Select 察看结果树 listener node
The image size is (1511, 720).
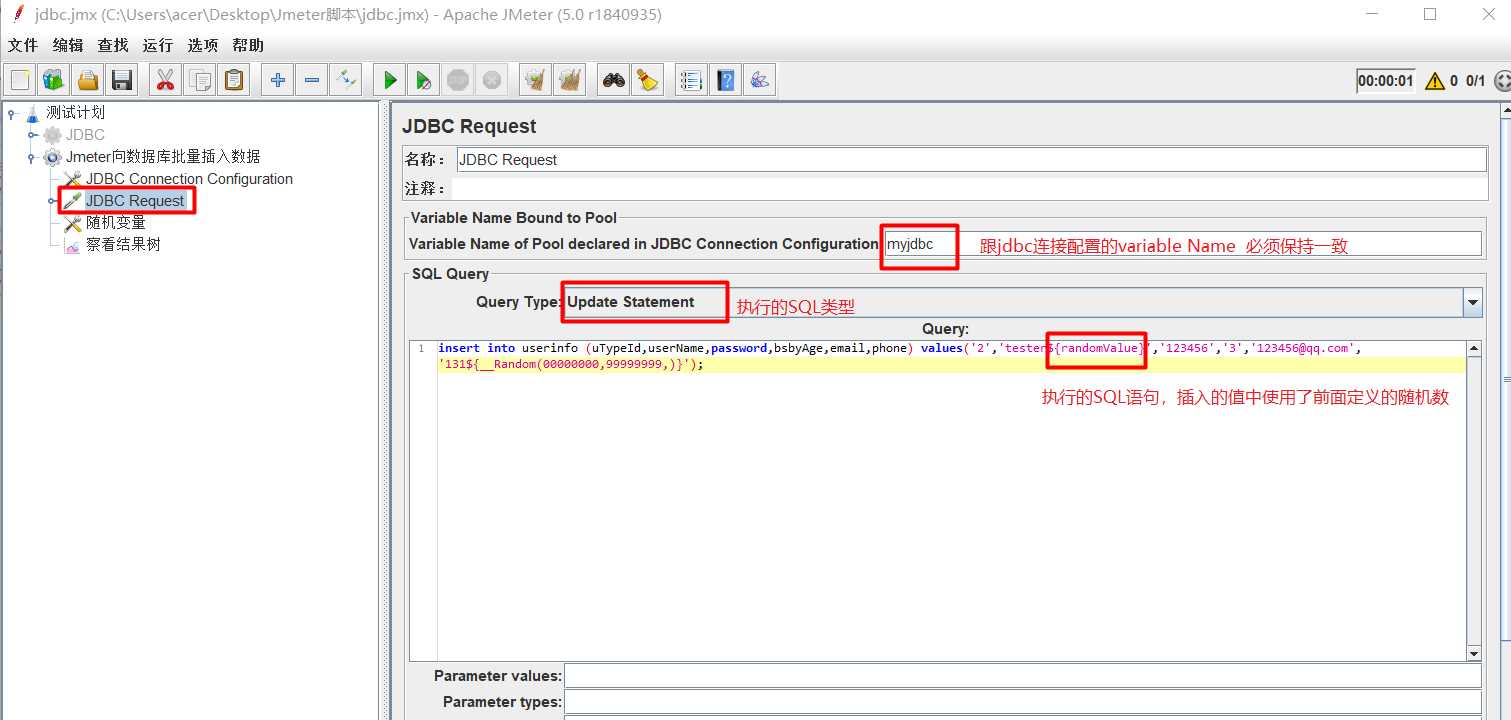point(123,244)
